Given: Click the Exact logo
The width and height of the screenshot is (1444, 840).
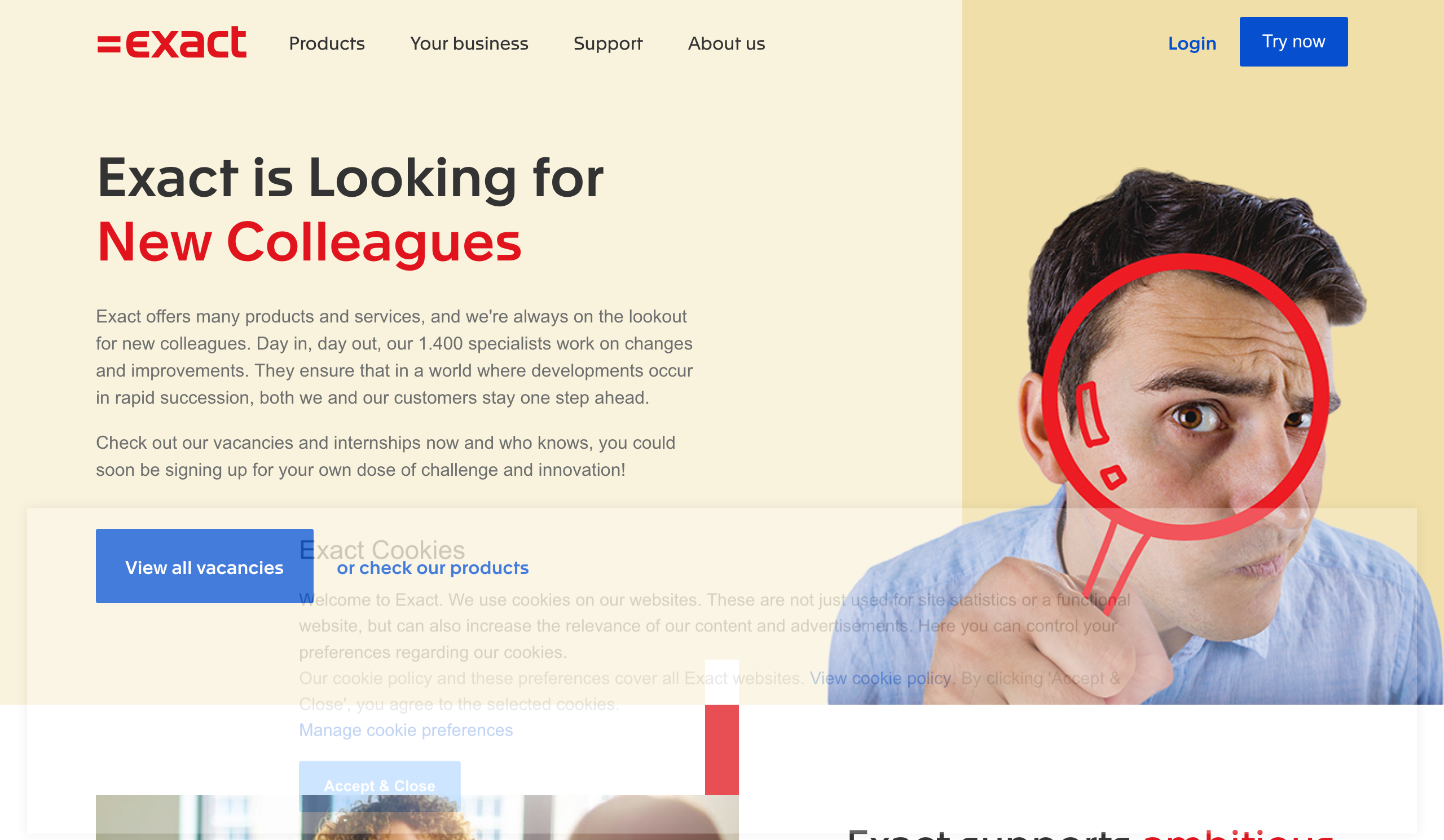Looking at the screenshot, I should click(x=172, y=42).
